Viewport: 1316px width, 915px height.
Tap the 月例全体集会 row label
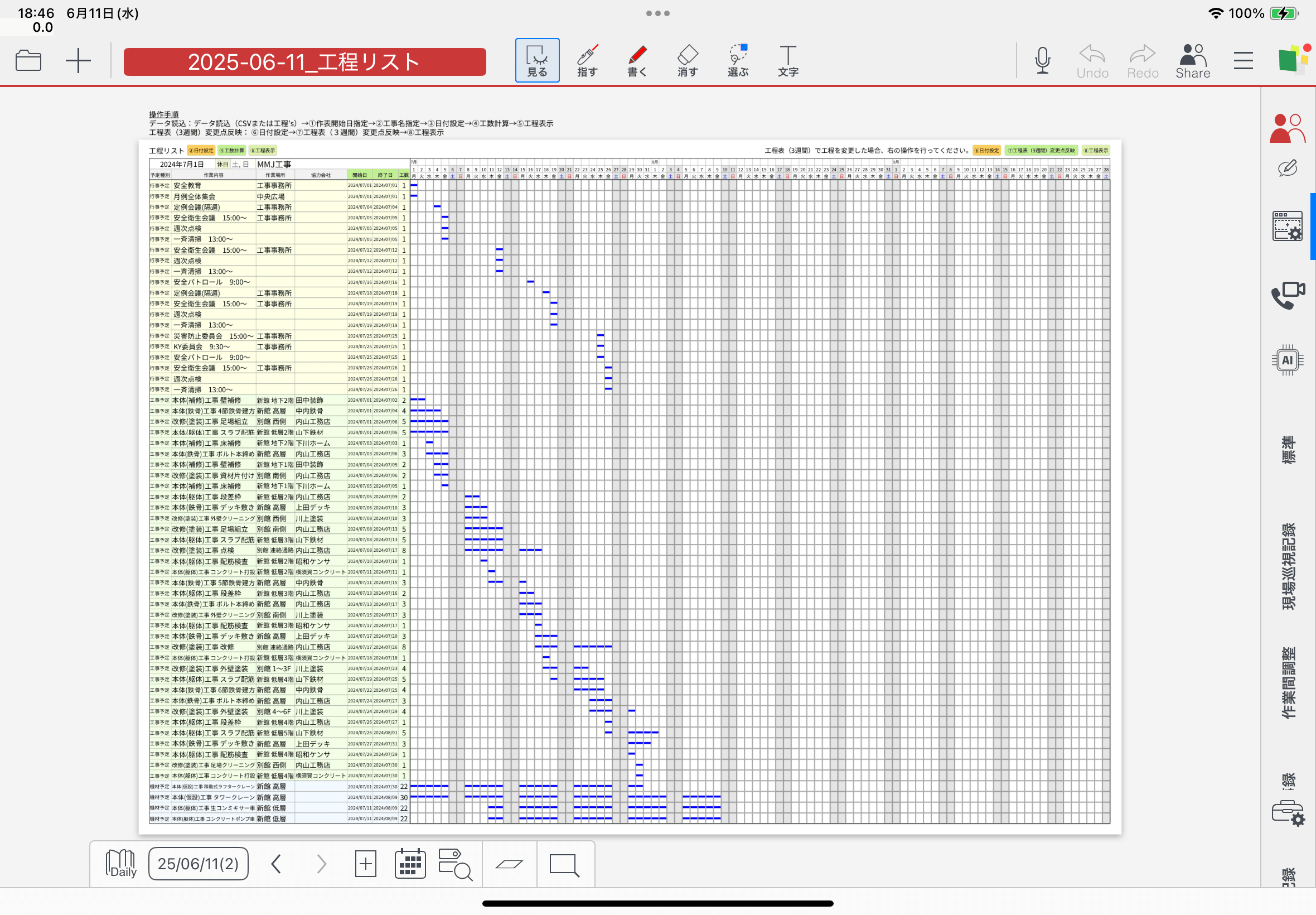click(x=194, y=196)
